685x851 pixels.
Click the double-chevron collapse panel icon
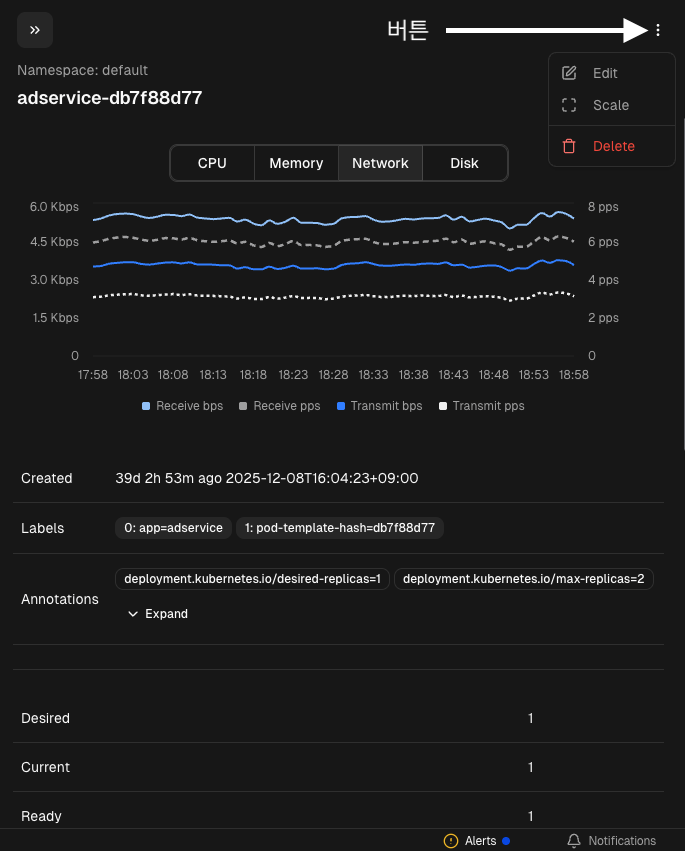35,30
